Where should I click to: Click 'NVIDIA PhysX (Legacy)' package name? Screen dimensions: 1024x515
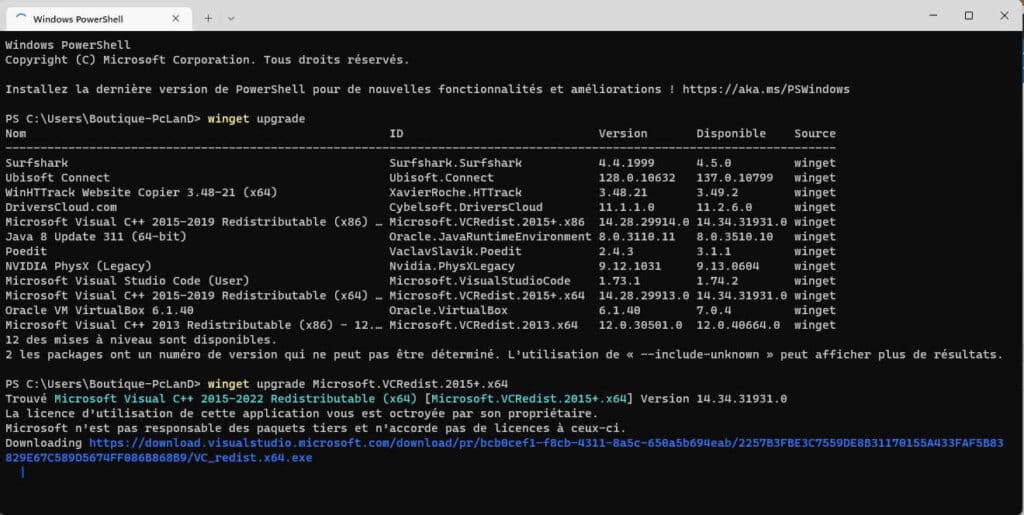(78, 266)
